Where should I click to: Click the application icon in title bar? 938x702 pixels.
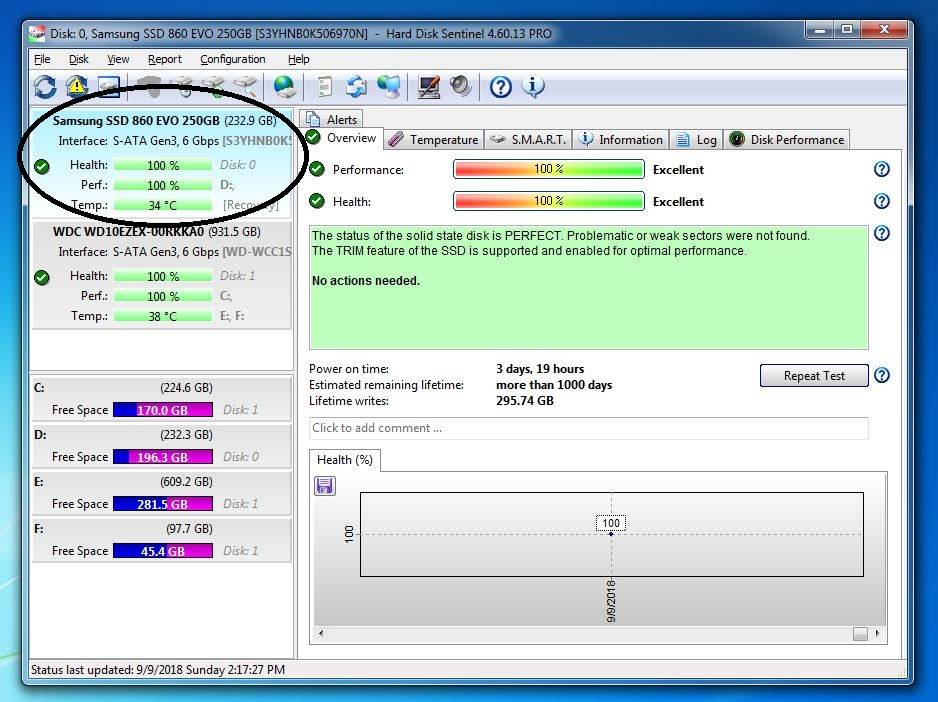click(x=37, y=34)
